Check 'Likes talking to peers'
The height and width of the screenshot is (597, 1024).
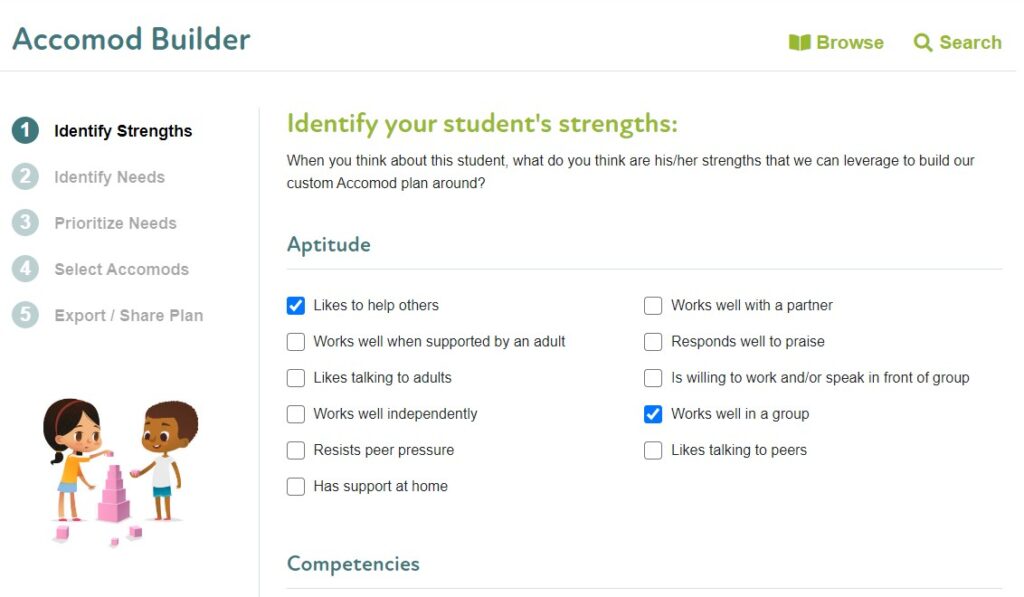[x=653, y=449]
